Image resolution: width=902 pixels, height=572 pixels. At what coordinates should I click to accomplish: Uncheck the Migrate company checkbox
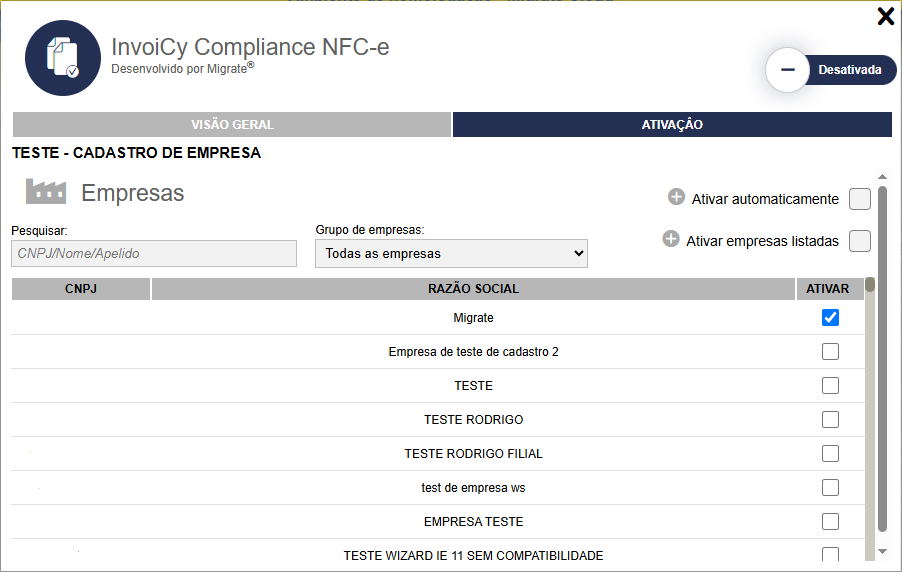pos(830,318)
